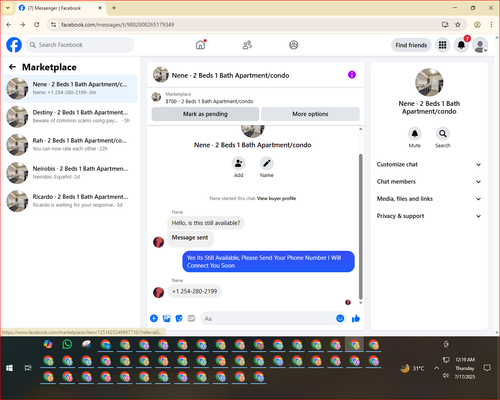
Task: Focus the Aa message input field
Action: (x=268, y=319)
